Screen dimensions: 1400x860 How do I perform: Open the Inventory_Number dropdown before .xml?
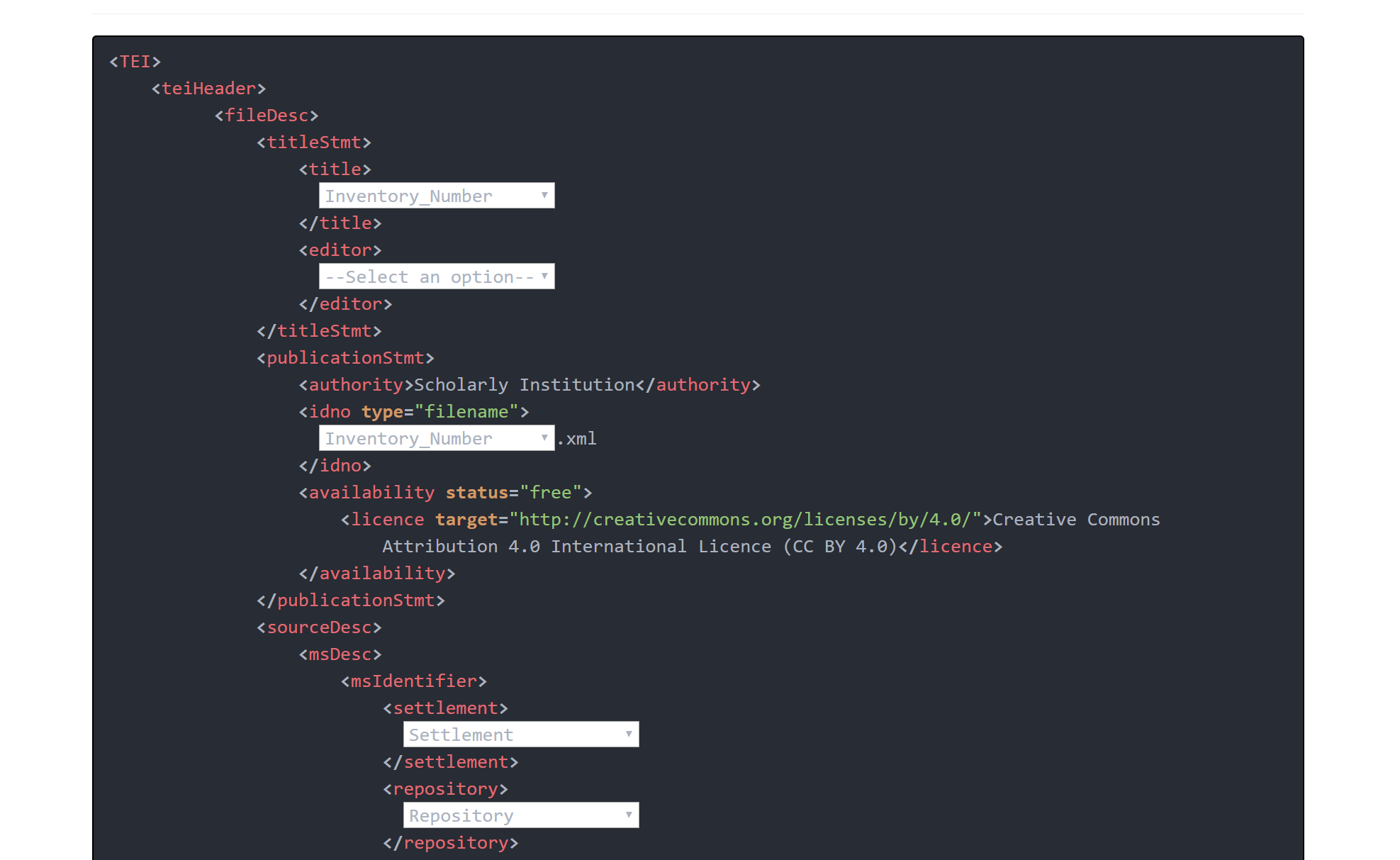[436, 438]
